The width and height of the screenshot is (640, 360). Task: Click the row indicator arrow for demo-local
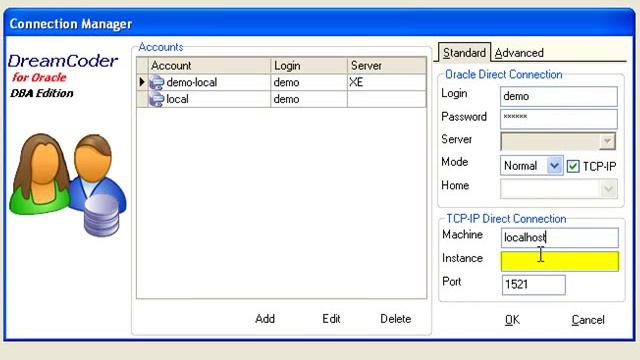(x=142, y=82)
